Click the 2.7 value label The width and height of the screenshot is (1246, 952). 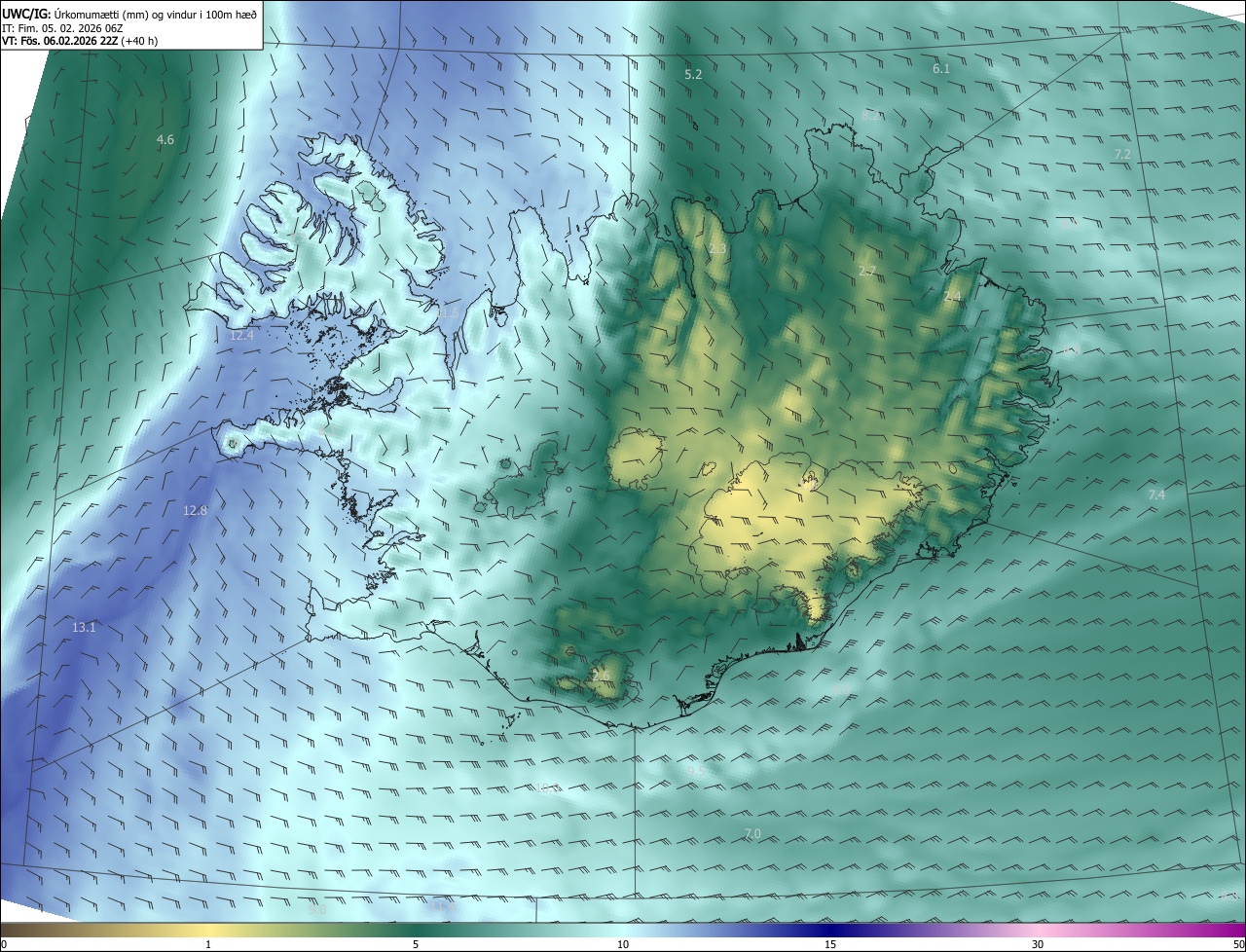coord(866,271)
